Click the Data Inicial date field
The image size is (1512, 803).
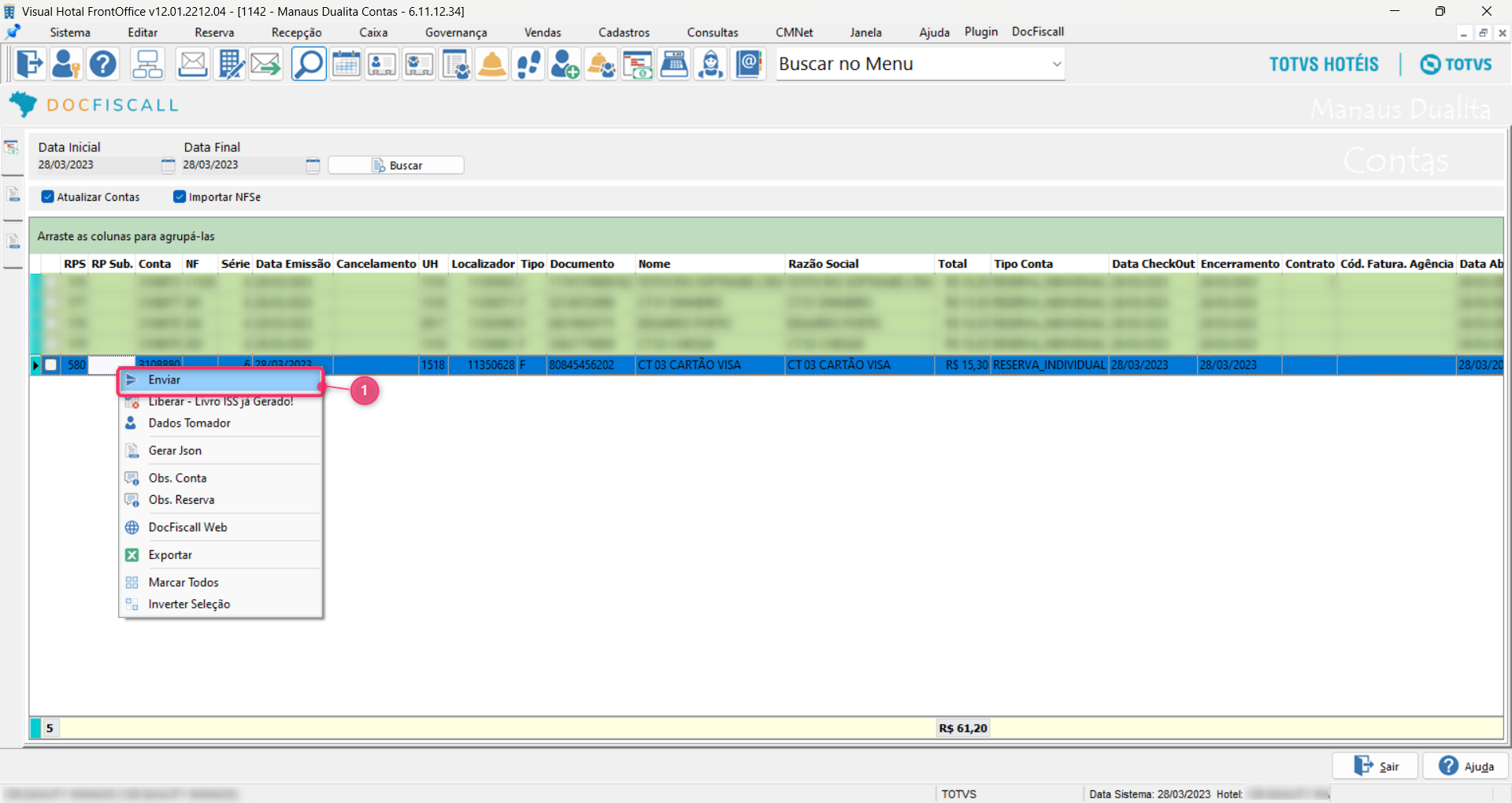tap(98, 165)
